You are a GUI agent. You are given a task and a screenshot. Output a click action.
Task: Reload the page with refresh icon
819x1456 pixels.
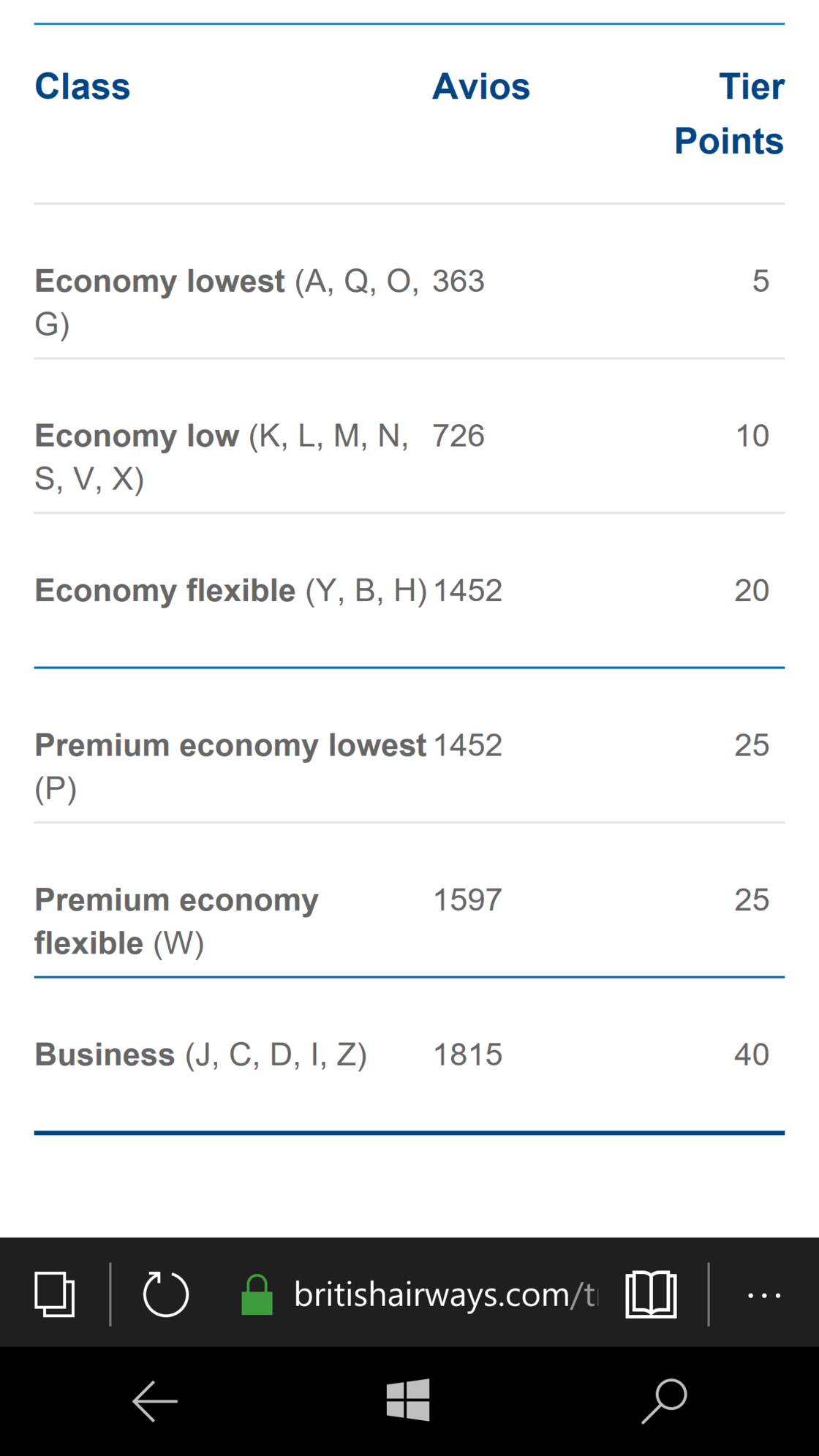click(166, 1294)
